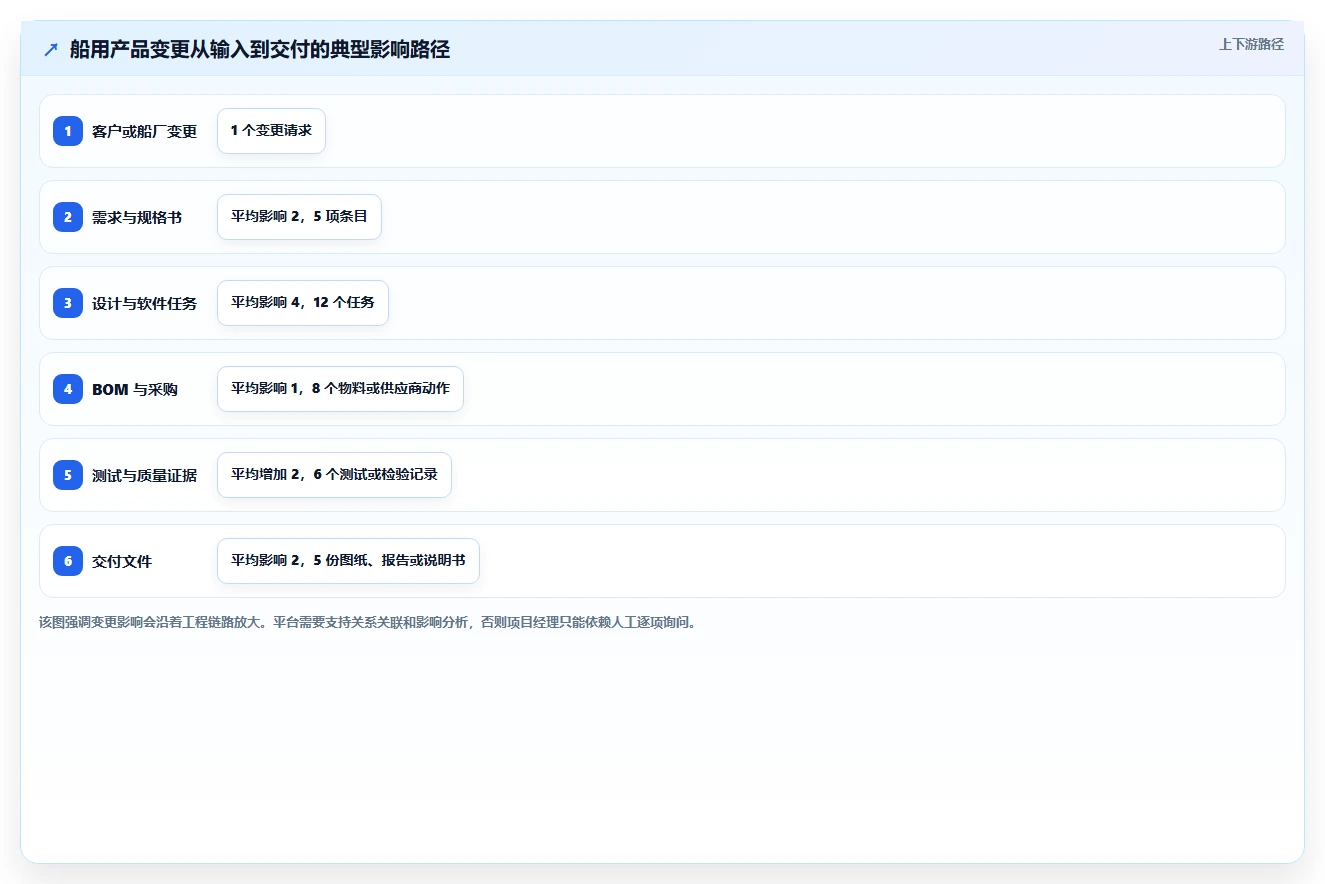Viewport: 1325px width, 884px height.
Task: Click the BOM 与采购 step label
Action: click(135, 390)
